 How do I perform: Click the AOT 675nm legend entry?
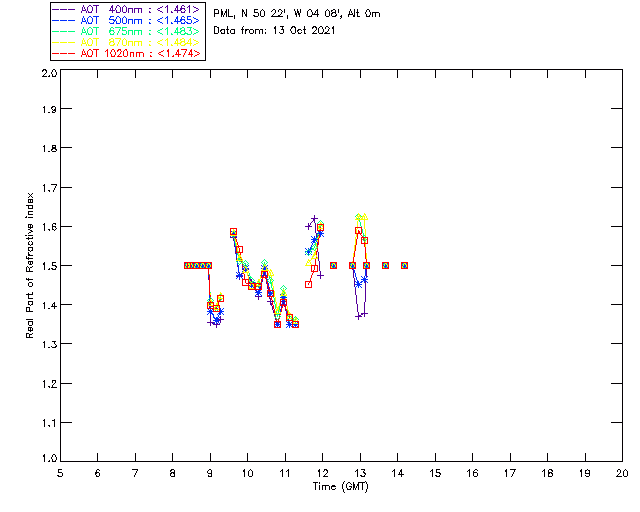coord(126,31)
